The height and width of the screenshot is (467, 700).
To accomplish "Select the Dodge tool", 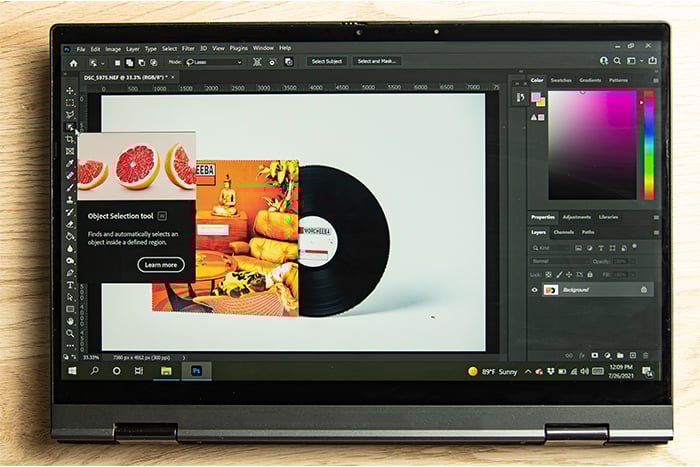I will click(70, 260).
